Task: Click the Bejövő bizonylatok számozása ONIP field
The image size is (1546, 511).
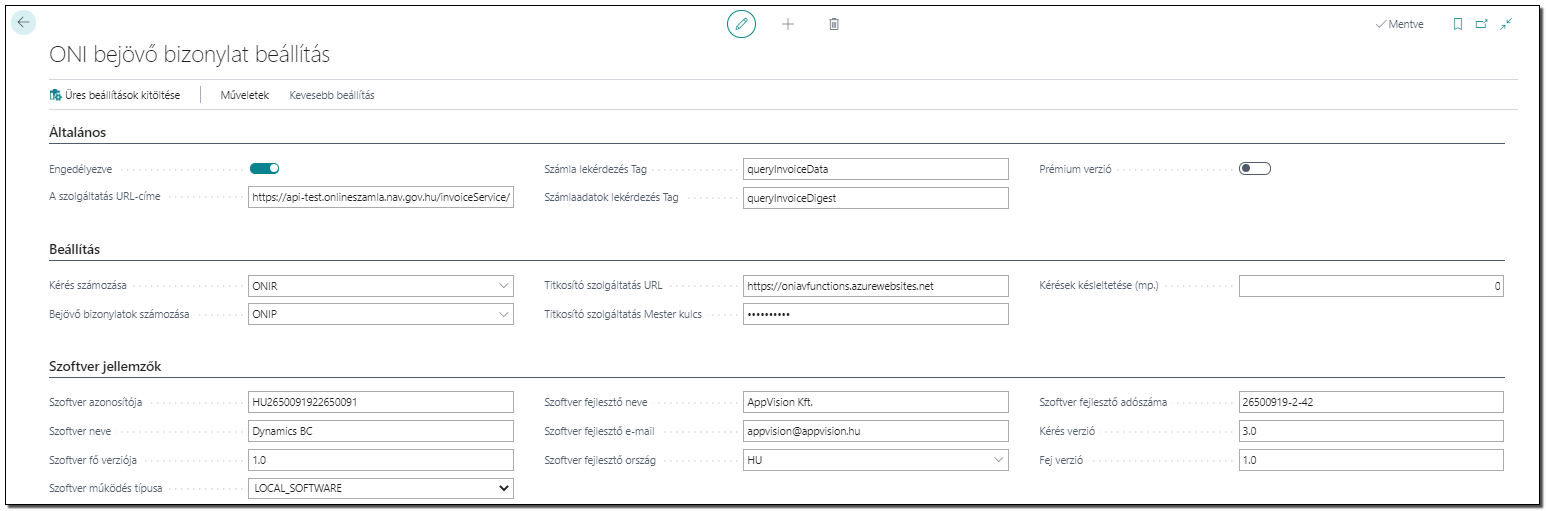Action: tap(380, 314)
